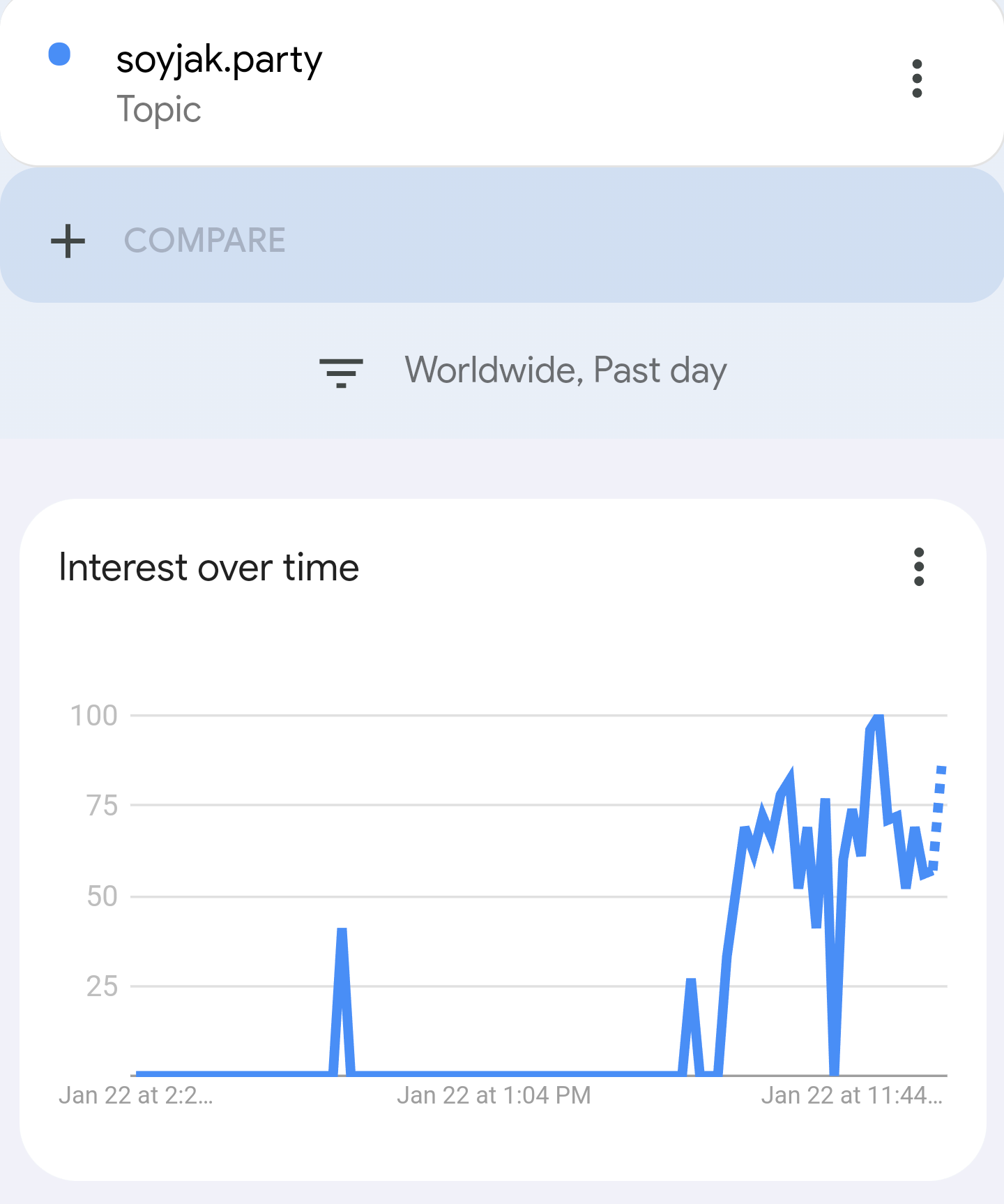Screen dimensions: 1004x1204
Task: Click the 75 y-axis label
Action: [102, 806]
